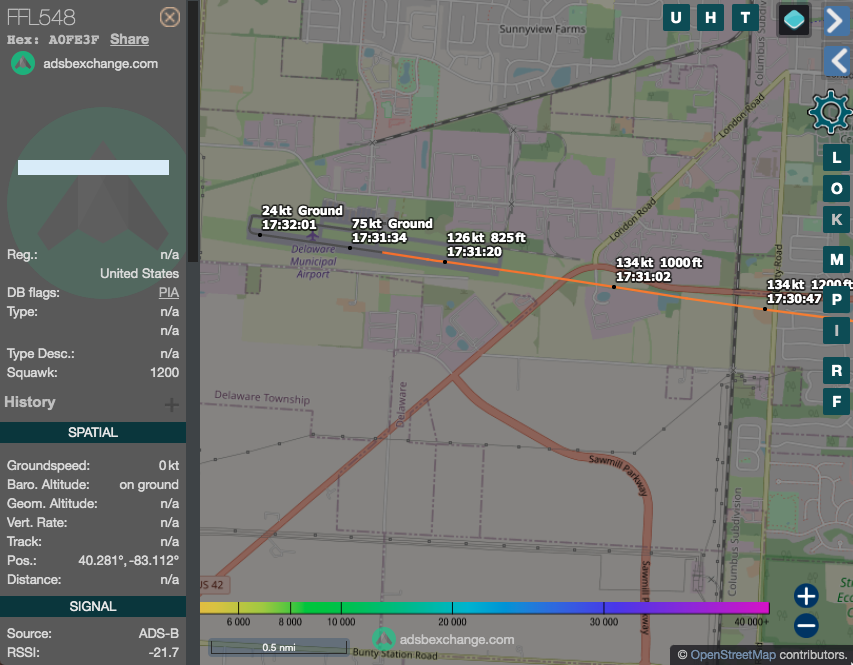Screen dimensions: 853x665
Task: Select the SIGNAL section header
Action: [x=93, y=606]
